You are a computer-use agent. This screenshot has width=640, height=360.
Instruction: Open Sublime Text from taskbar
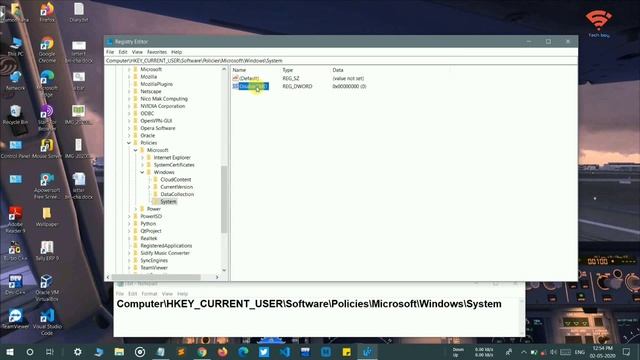(181, 352)
